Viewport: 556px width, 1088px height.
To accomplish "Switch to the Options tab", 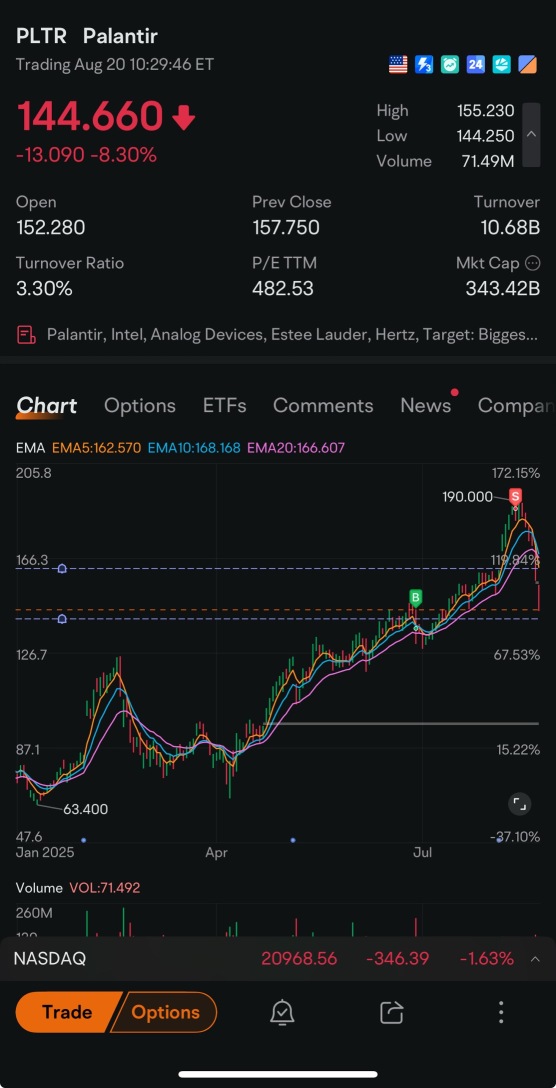I will click(x=140, y=405).
